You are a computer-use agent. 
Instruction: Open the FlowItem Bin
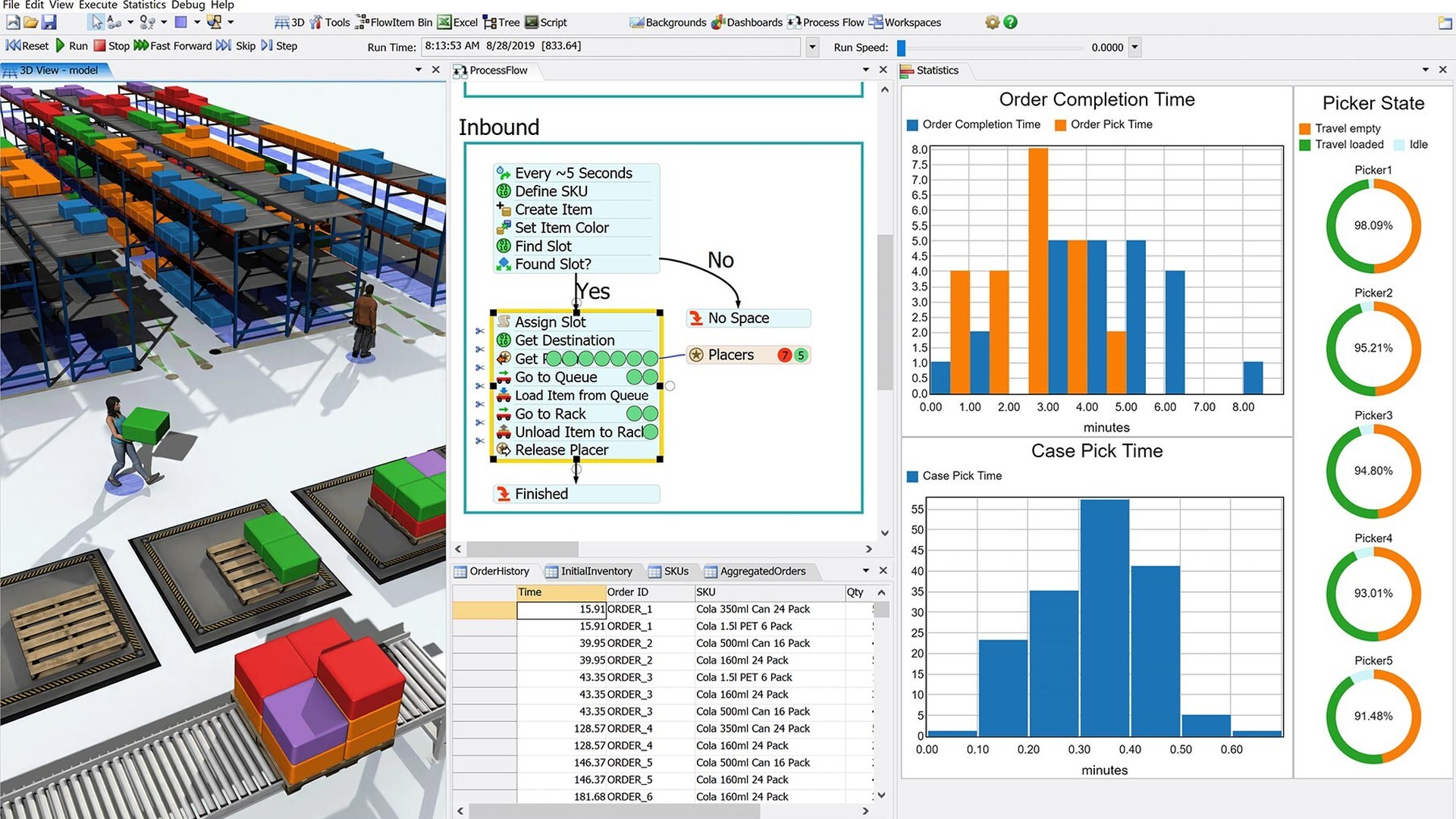[394, 22]
